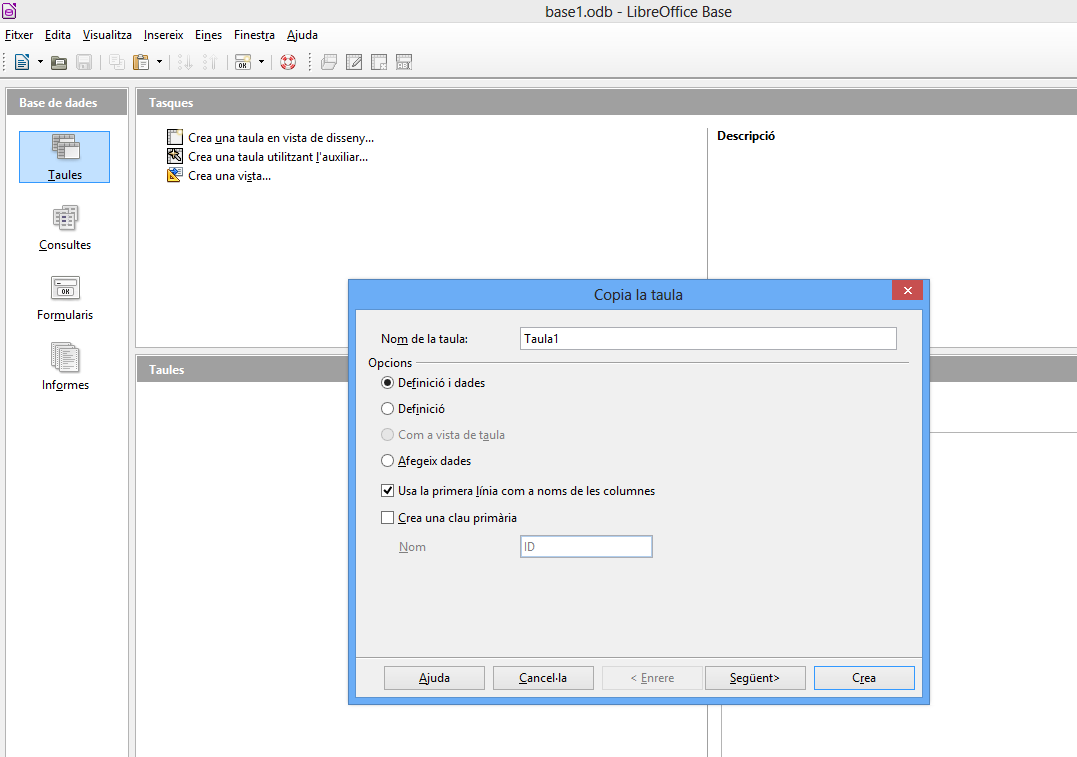Screen dimensions: 1077x757
Task: Switch to Informes section
Action: [65, 368]
